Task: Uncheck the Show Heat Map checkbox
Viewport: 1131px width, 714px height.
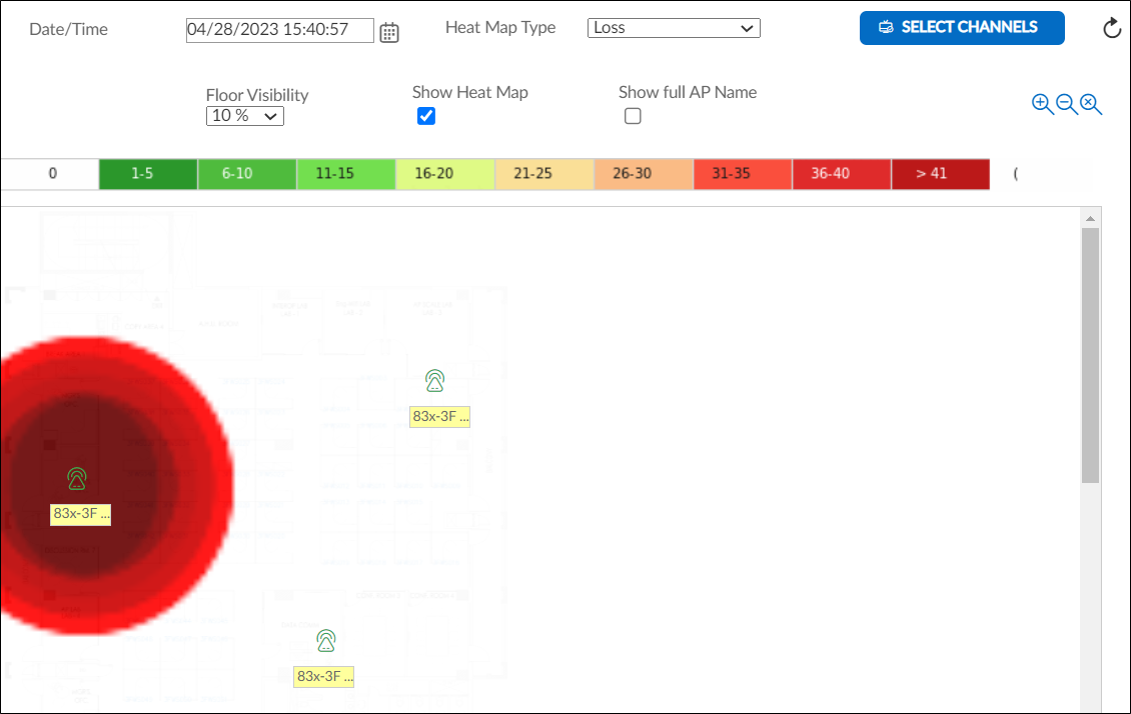Action: (x=426, y=116)
